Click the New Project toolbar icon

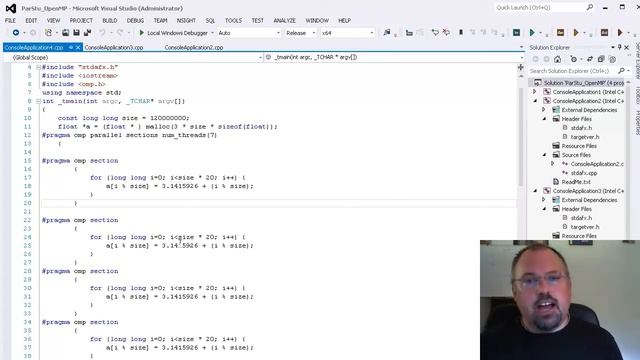click(x=48, y=33)
